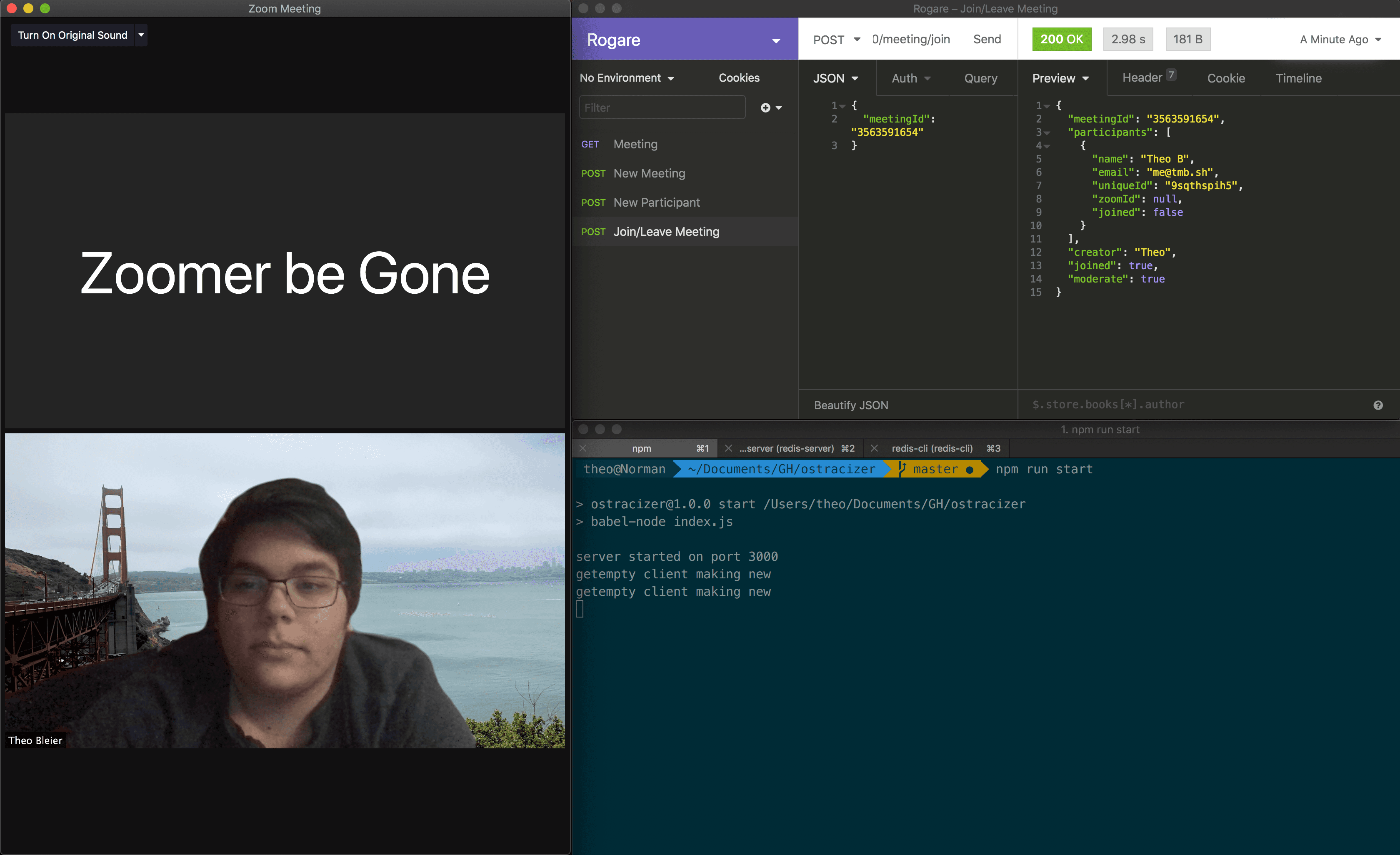Click Turn On Original Sound button
The width and height of the screenshot is (1400, 855).
[73, 35]
